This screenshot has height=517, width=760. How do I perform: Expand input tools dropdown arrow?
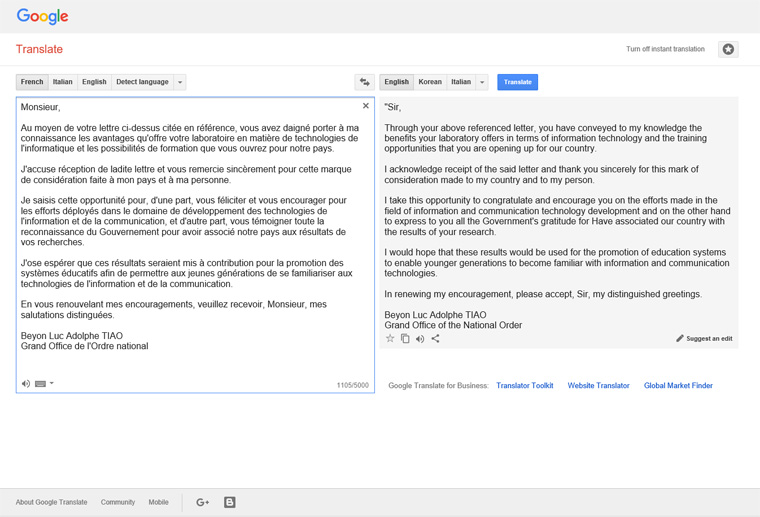pyautogui.click(x=52, y=383)
